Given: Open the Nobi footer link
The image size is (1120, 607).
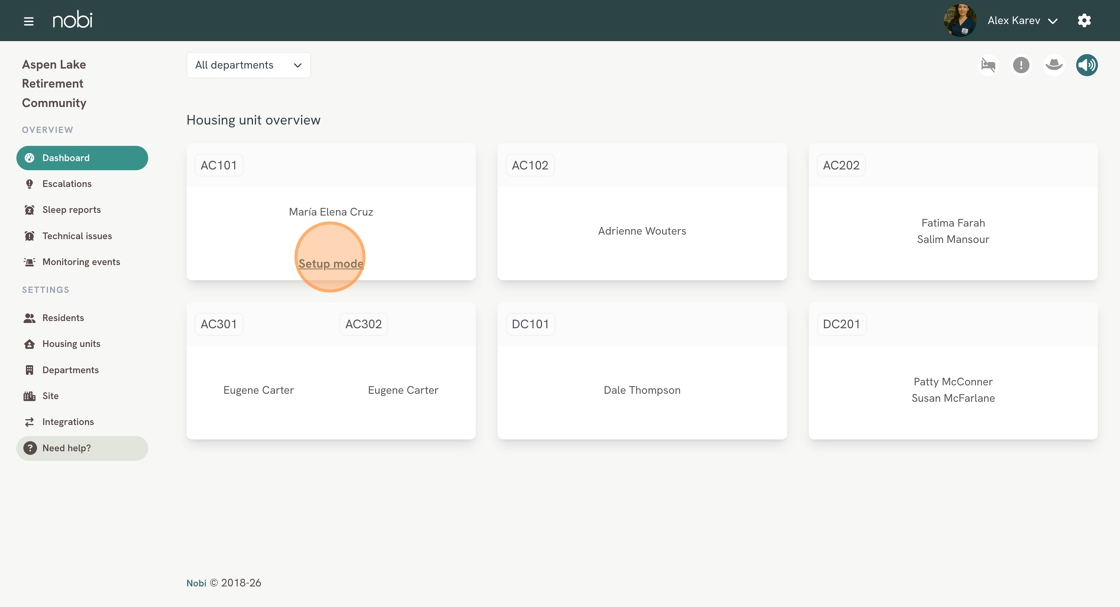Looking at the screenshot, I should (x=196, y=583).
